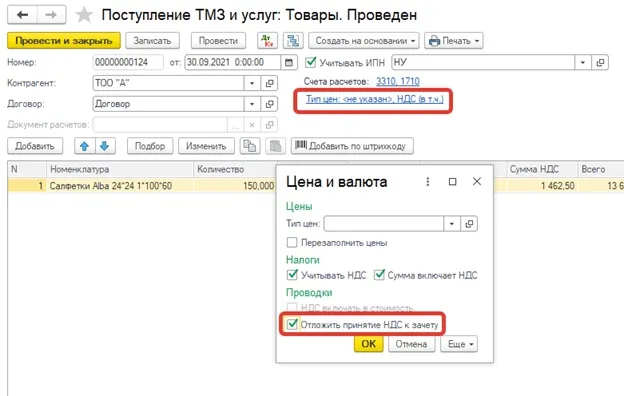The image size is (624, 396).
Task: Click Отмена in the dialog
Action: [411, 344]
